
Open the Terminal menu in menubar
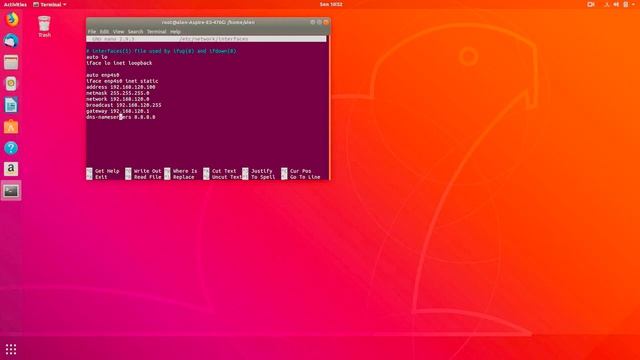click(x=157, y=31)
